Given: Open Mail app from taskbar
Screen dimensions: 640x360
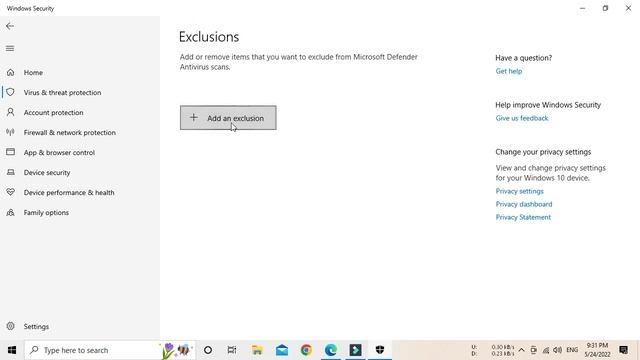Looking at the screenshot, I should [x=282, y=350].
